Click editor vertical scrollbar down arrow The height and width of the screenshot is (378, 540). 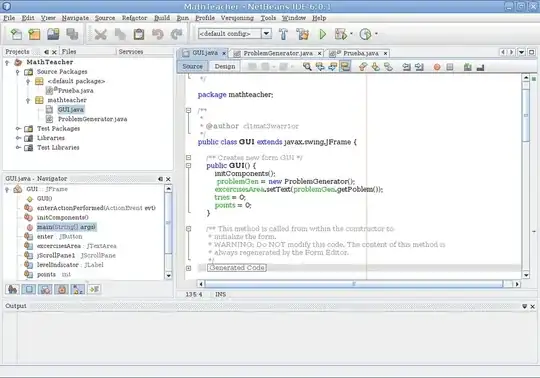point(526,275)
